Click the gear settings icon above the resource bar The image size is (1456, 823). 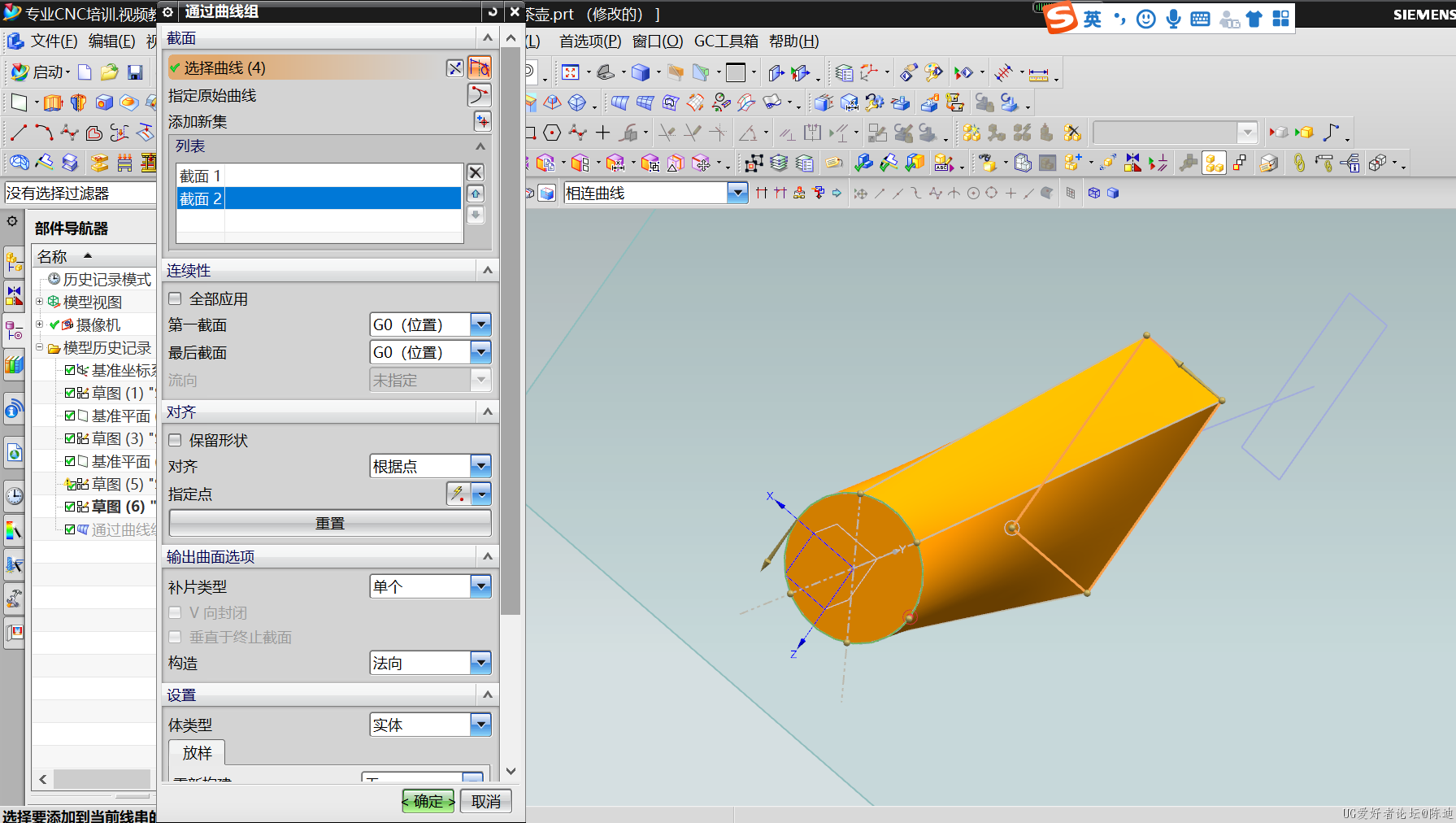(x=12, y=221)
